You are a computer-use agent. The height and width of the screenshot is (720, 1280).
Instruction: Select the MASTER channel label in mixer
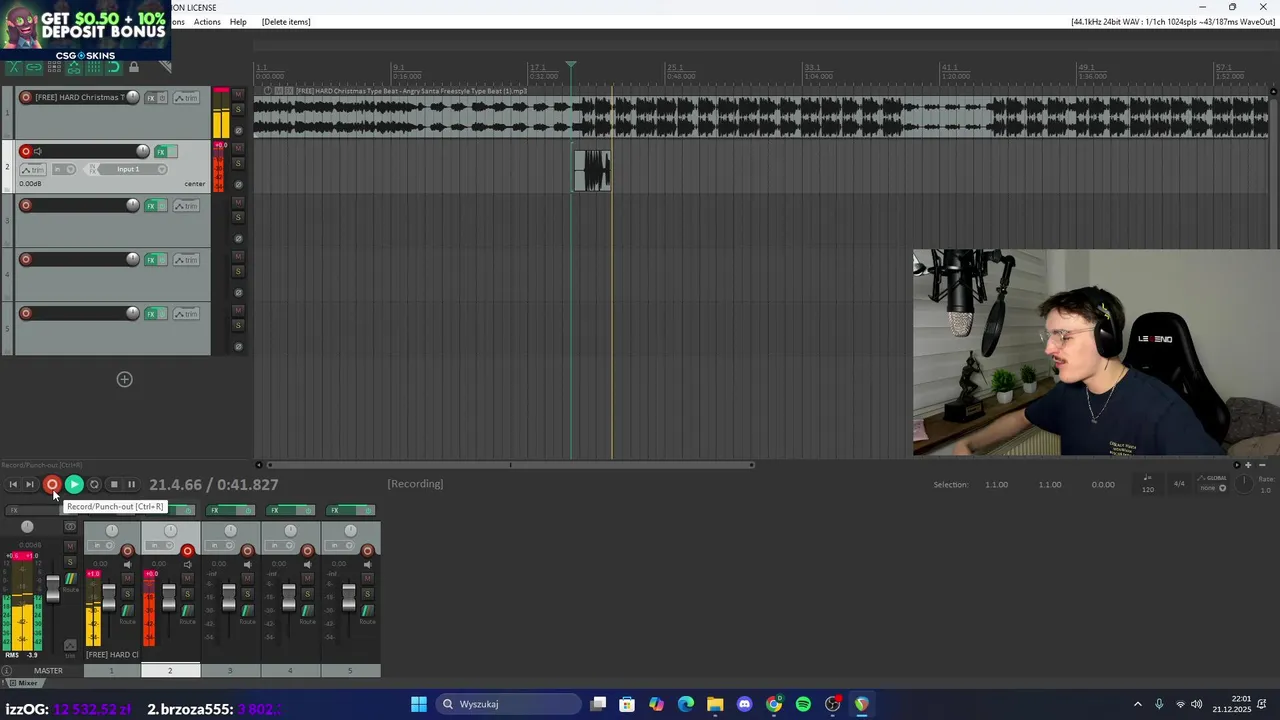coord(48,671)
